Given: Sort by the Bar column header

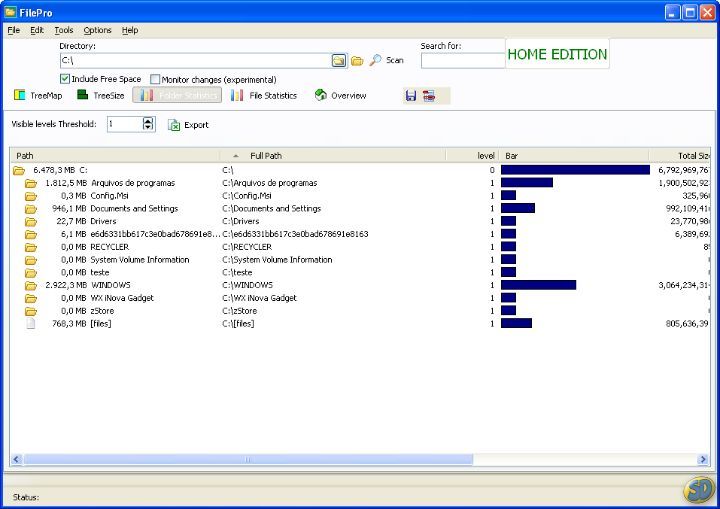Looking at the screenshot, I should pos(574,156).
